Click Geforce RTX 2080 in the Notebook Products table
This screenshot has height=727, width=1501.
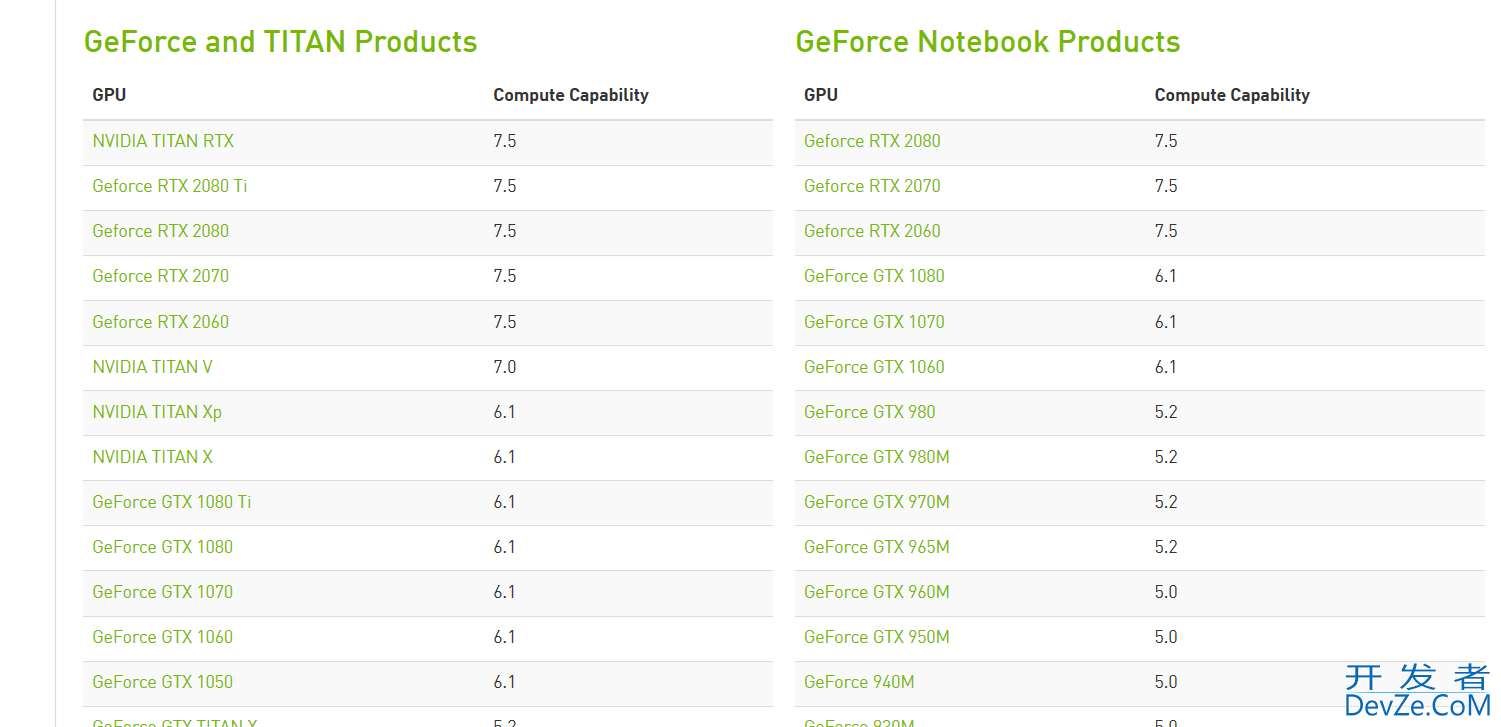pos(872,141)
